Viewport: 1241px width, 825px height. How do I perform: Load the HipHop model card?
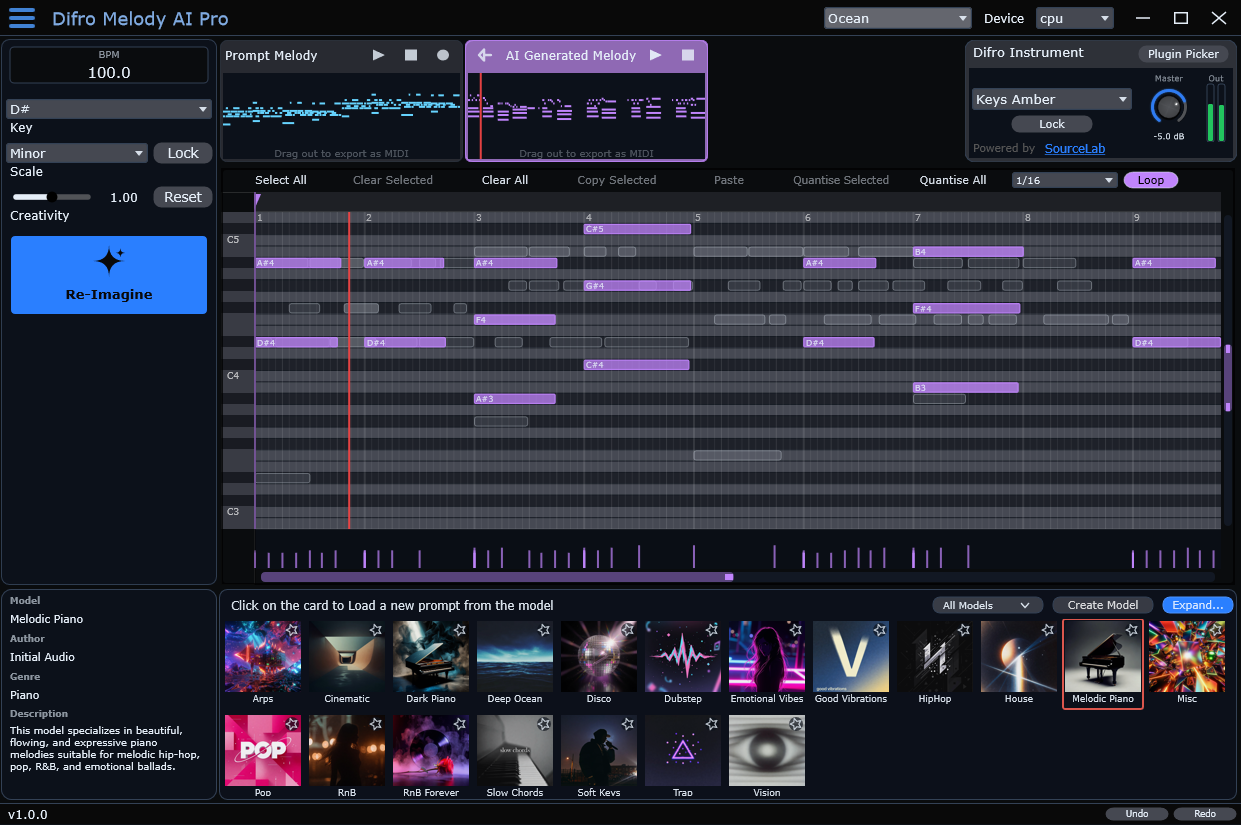[x=935, y=663]
